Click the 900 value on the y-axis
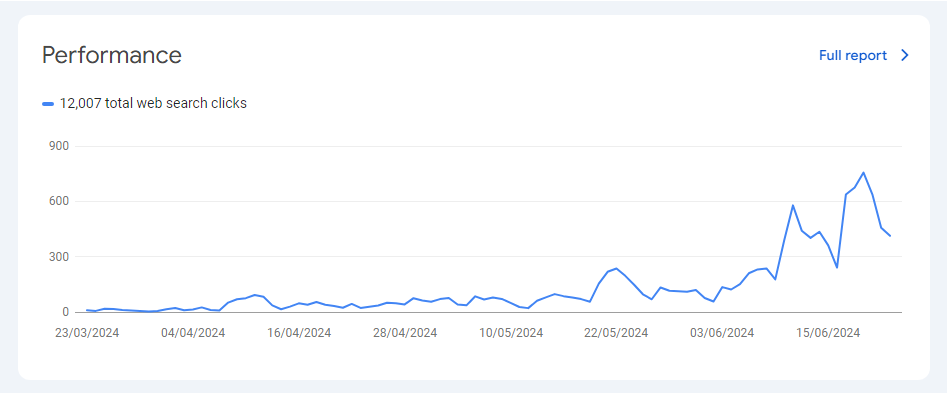 (60, 146)
